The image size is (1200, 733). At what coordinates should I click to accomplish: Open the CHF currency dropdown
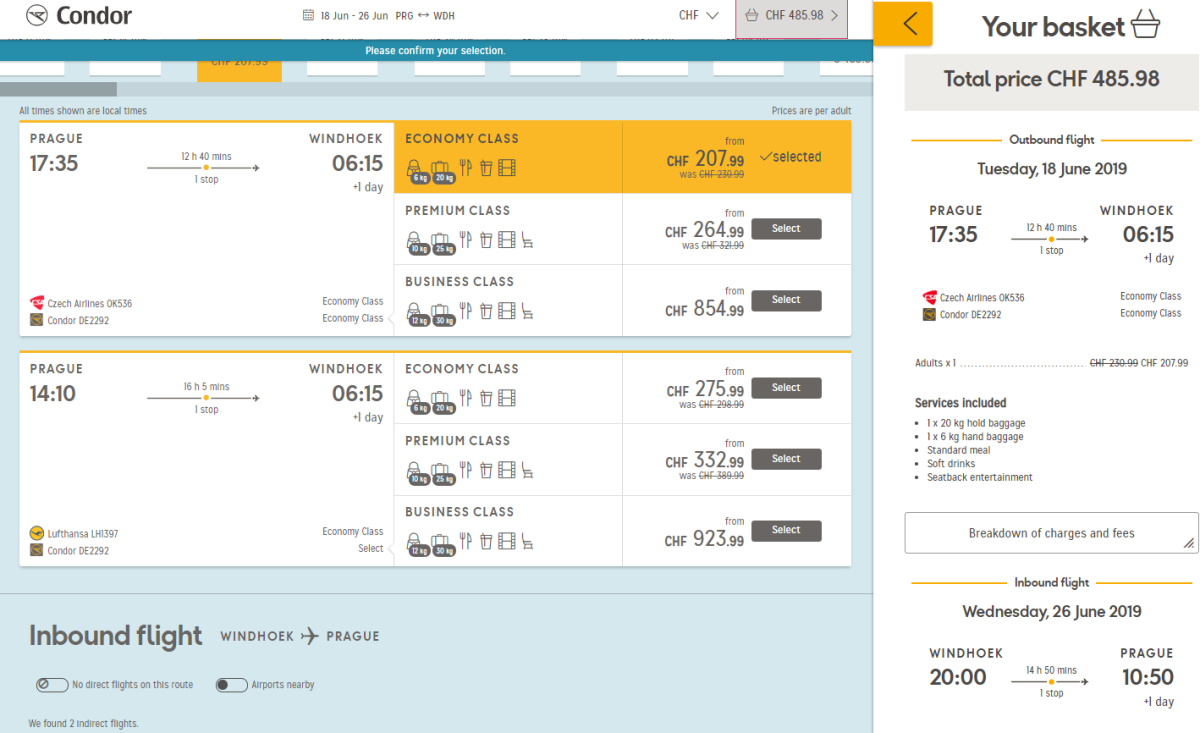tap(698, 16)
